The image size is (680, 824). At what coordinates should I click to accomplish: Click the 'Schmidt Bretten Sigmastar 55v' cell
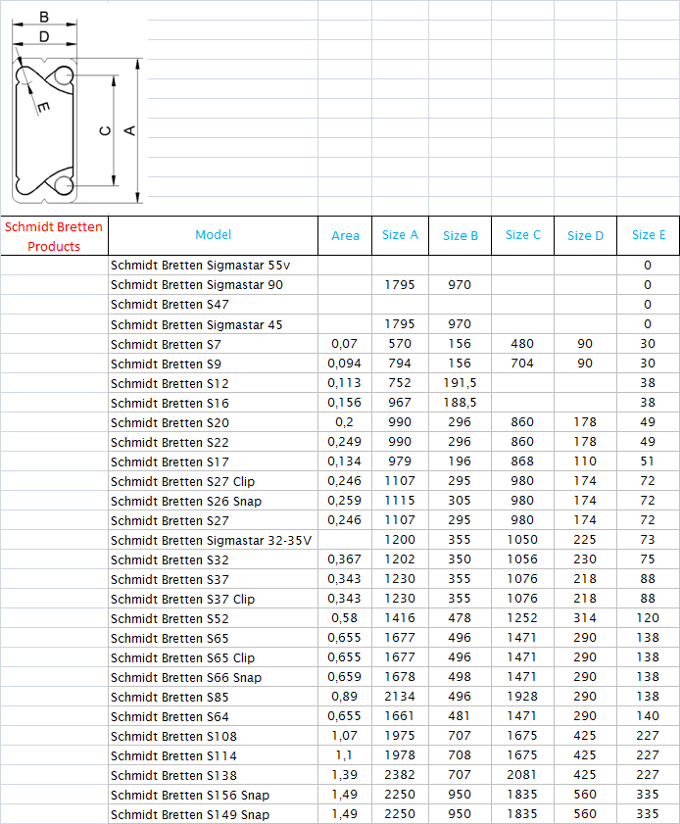click(x=213, y=265)
